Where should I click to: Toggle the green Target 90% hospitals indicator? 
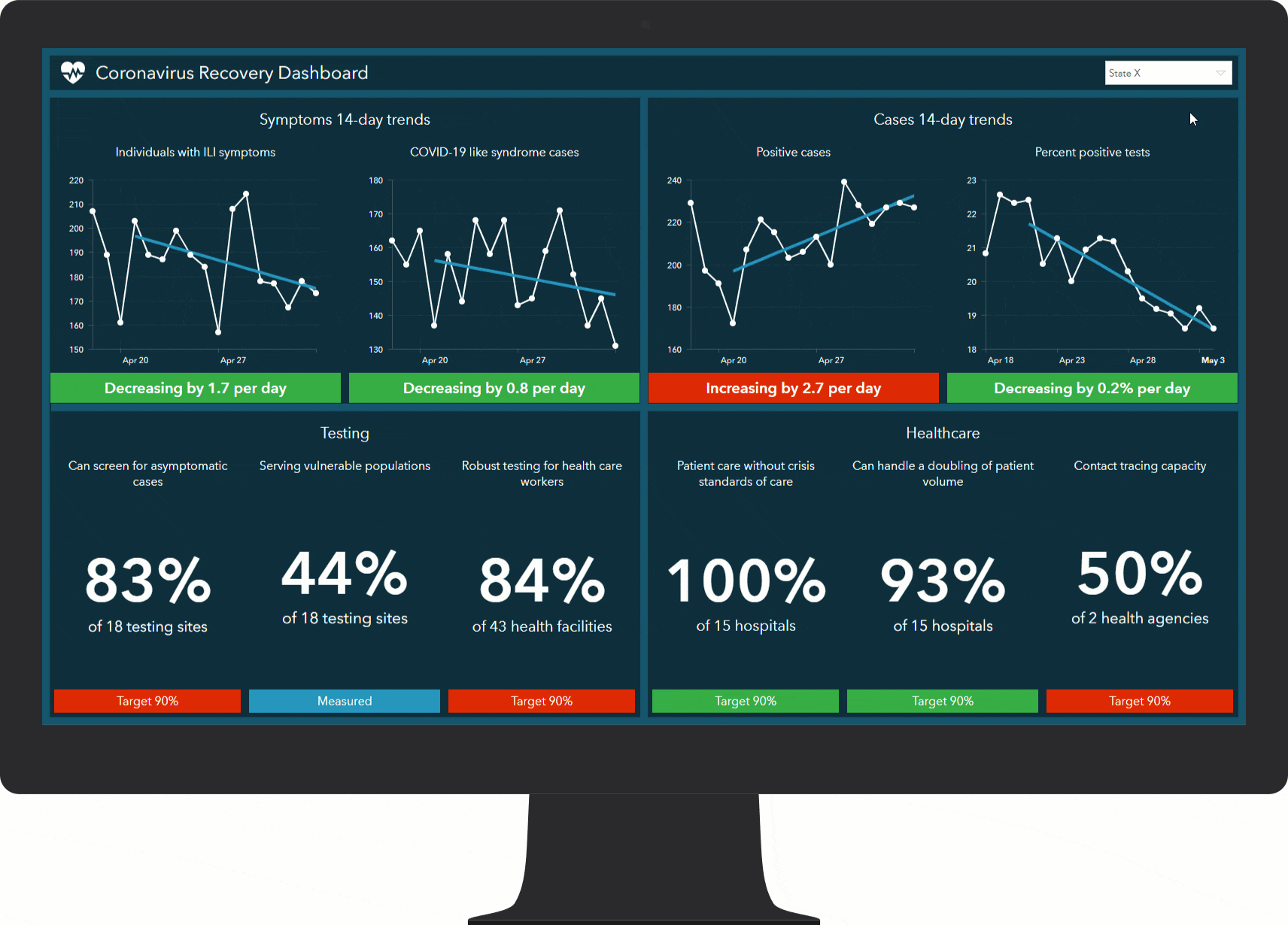(745, 701)
